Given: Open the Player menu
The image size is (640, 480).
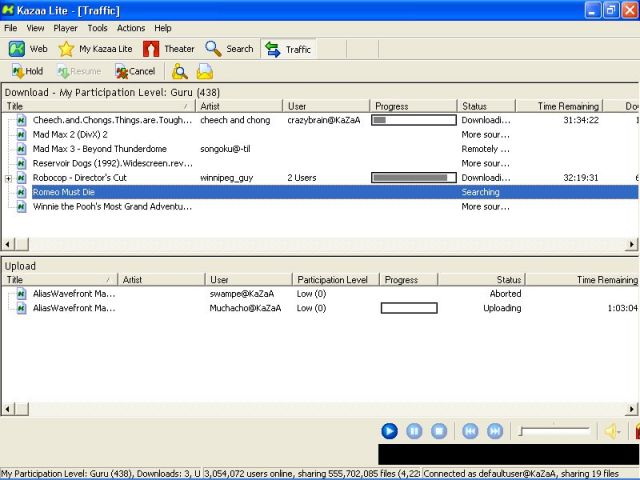Looking at the screenshot, I should coord(65,28).
